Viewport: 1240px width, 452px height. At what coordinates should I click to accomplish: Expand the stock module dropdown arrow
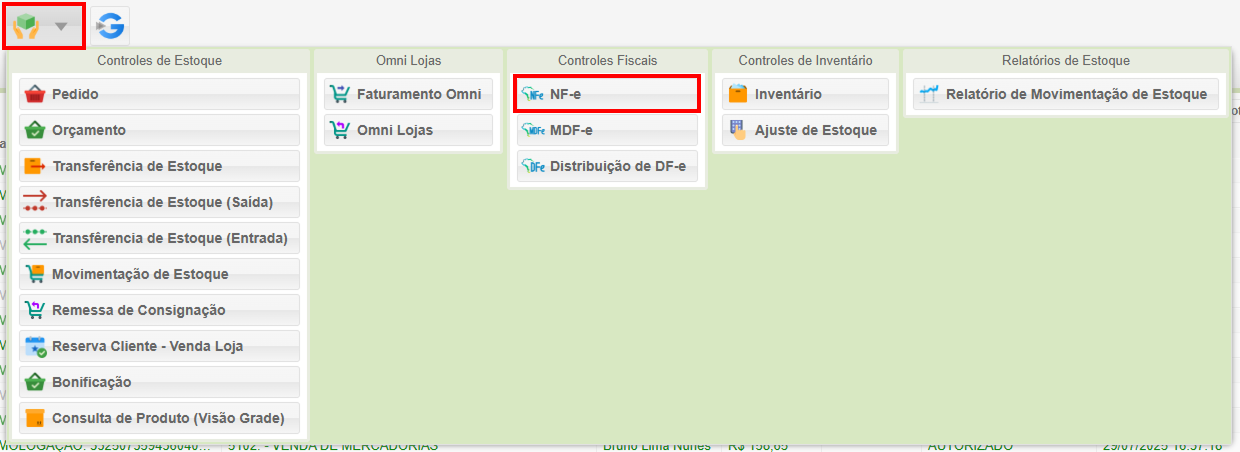coord(62,27)
